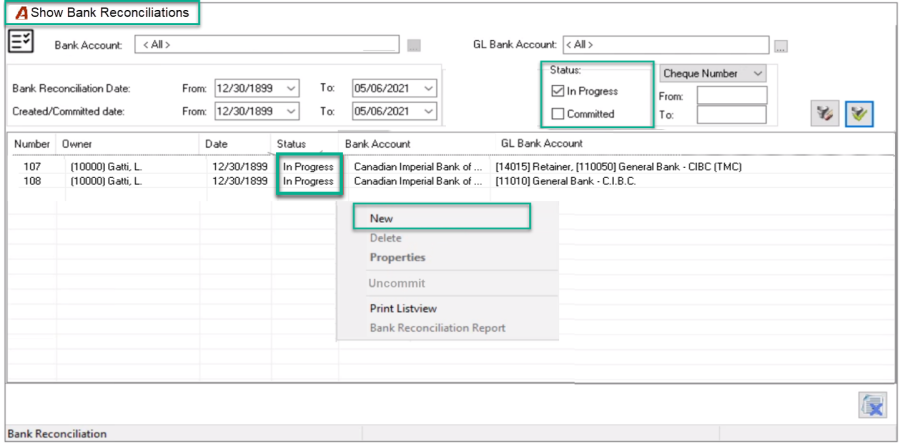Click the refresh filter icon with green check
The height and width of the screenshot is (444, 900).
click(x=859, y=114)
